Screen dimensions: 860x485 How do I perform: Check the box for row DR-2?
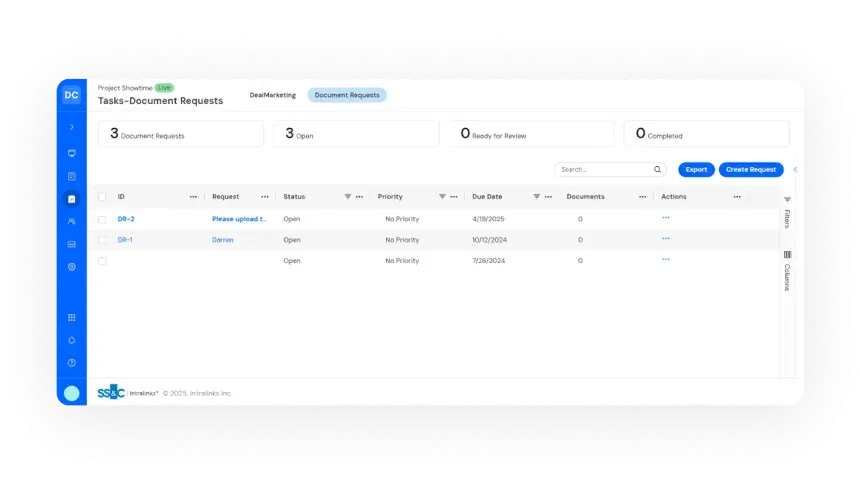[102, 219]
